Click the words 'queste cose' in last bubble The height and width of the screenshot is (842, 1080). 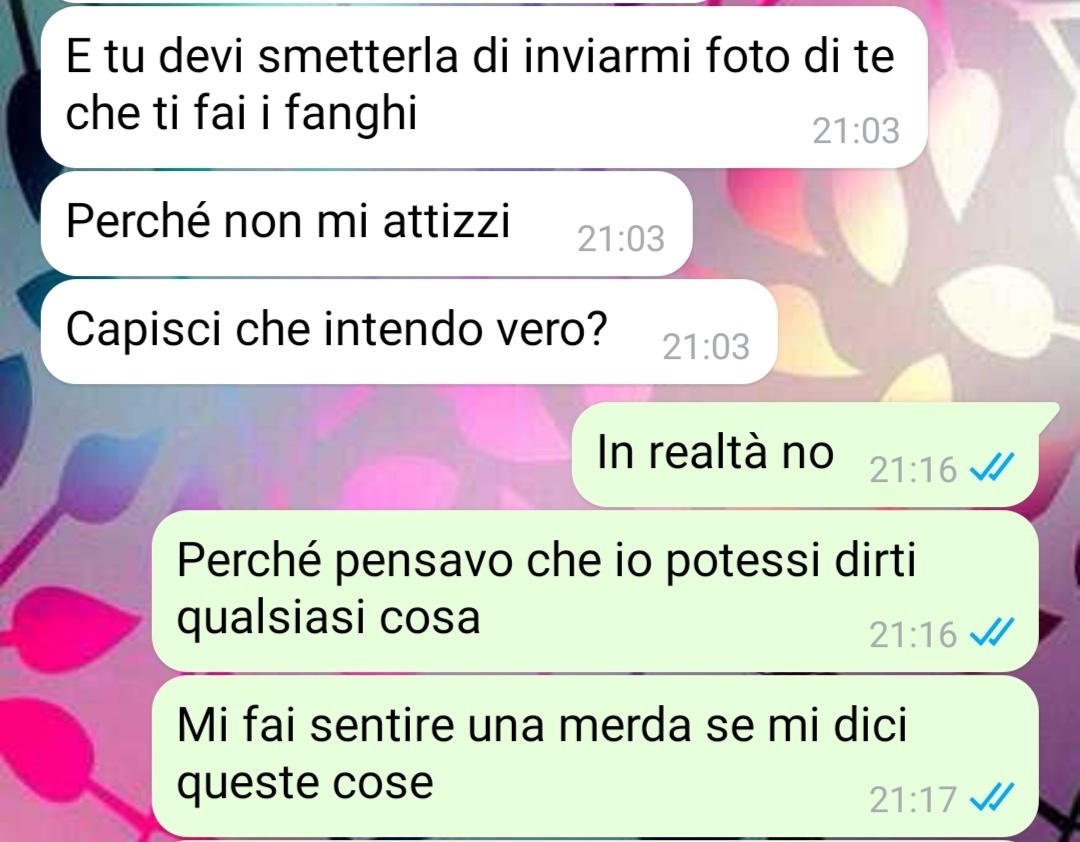click(x=305, y=784)
